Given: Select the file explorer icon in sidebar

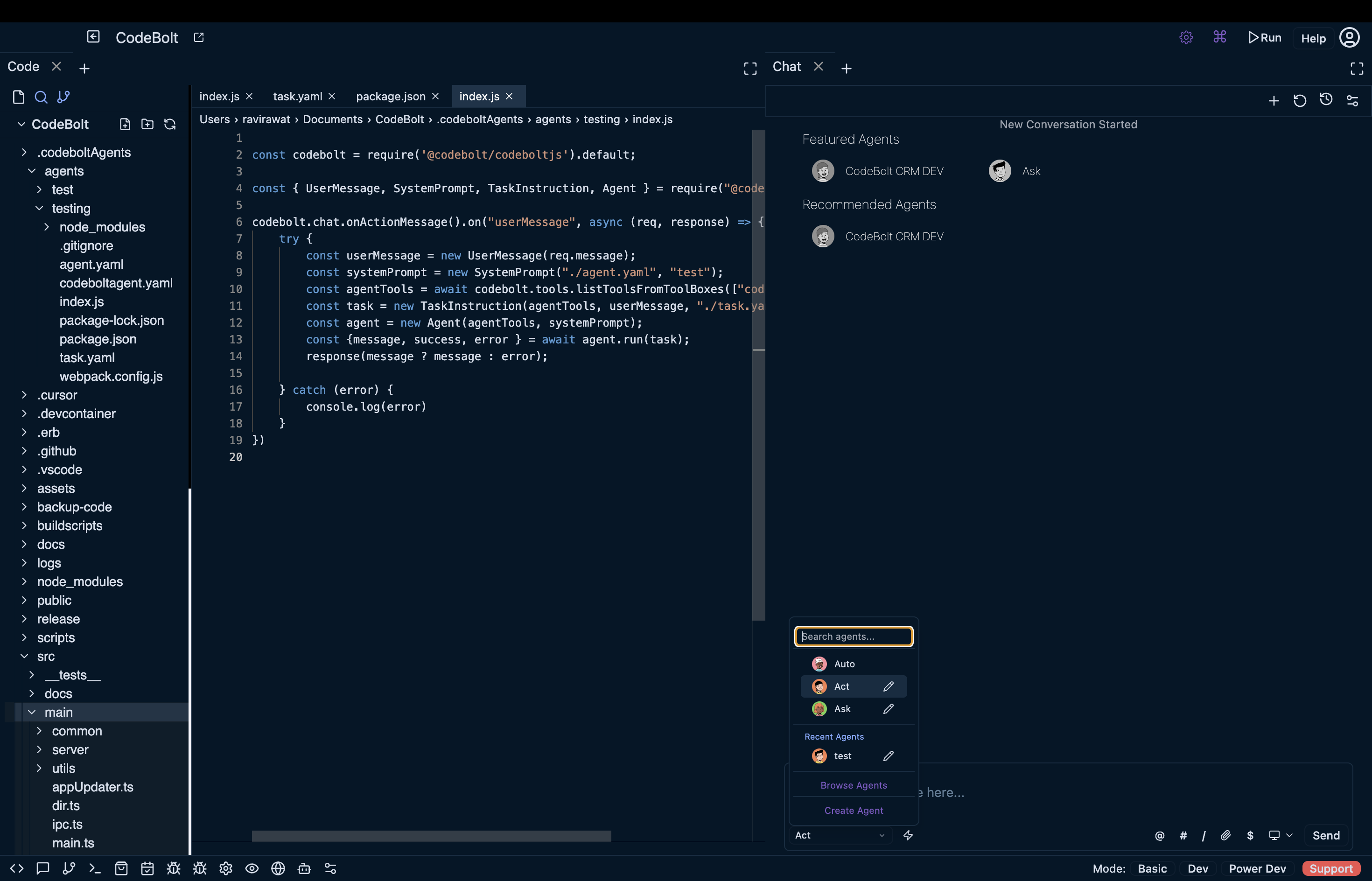Looking at the screenshot, I should (18, 97).
